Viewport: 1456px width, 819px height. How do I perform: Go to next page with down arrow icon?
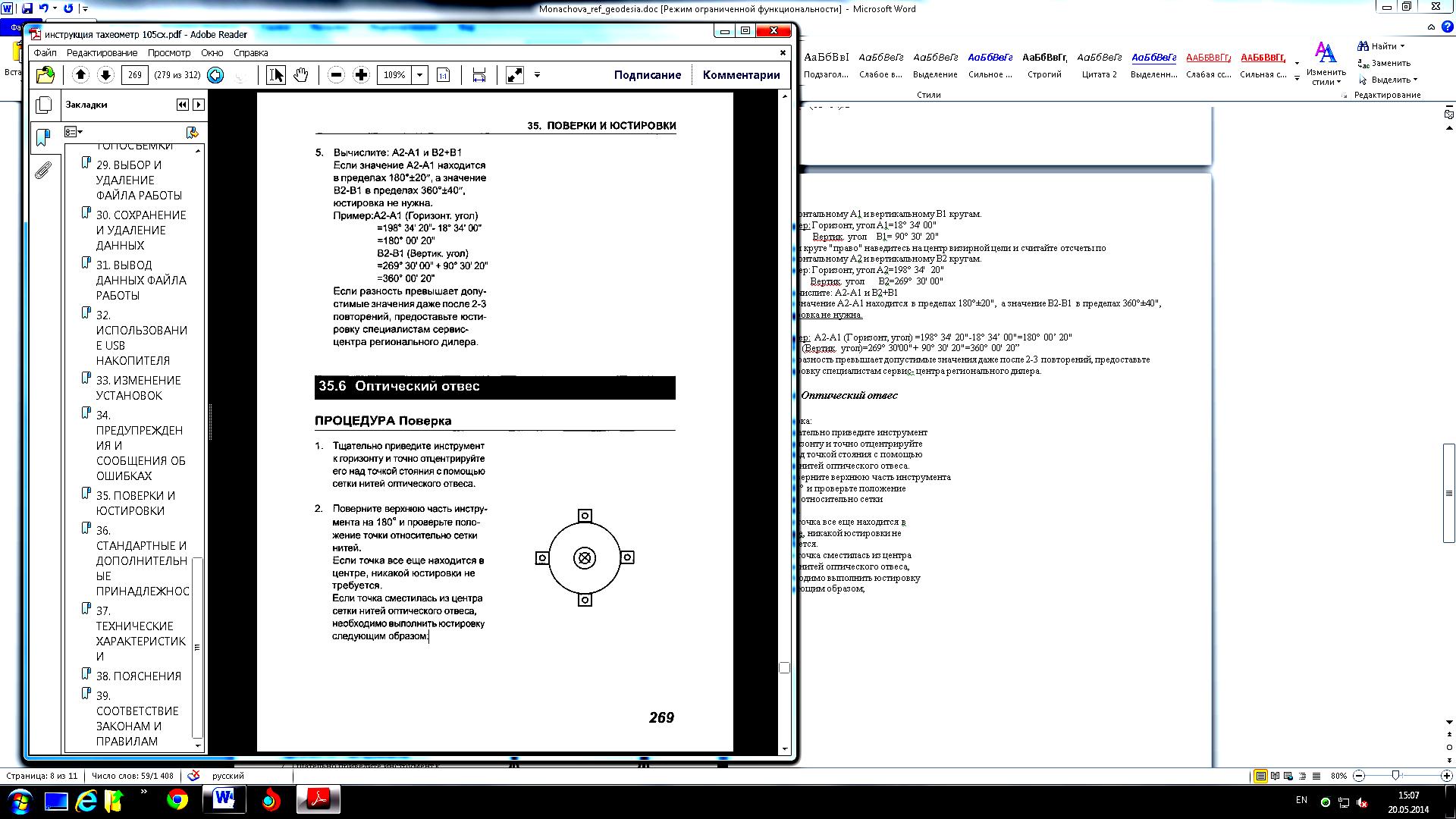(105, 74)
